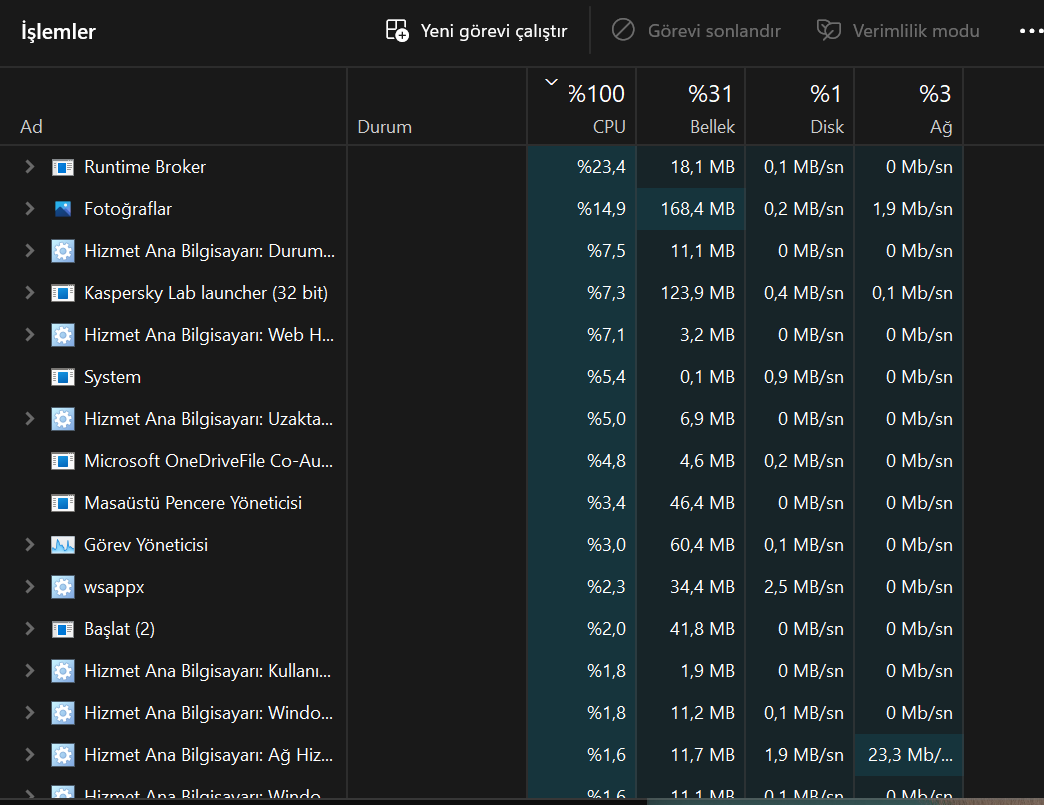The width and height of the screenshot is (1044, 805).
Task: Click the Kaspersky Lab launcher icon
Action: tap(63, 293)
